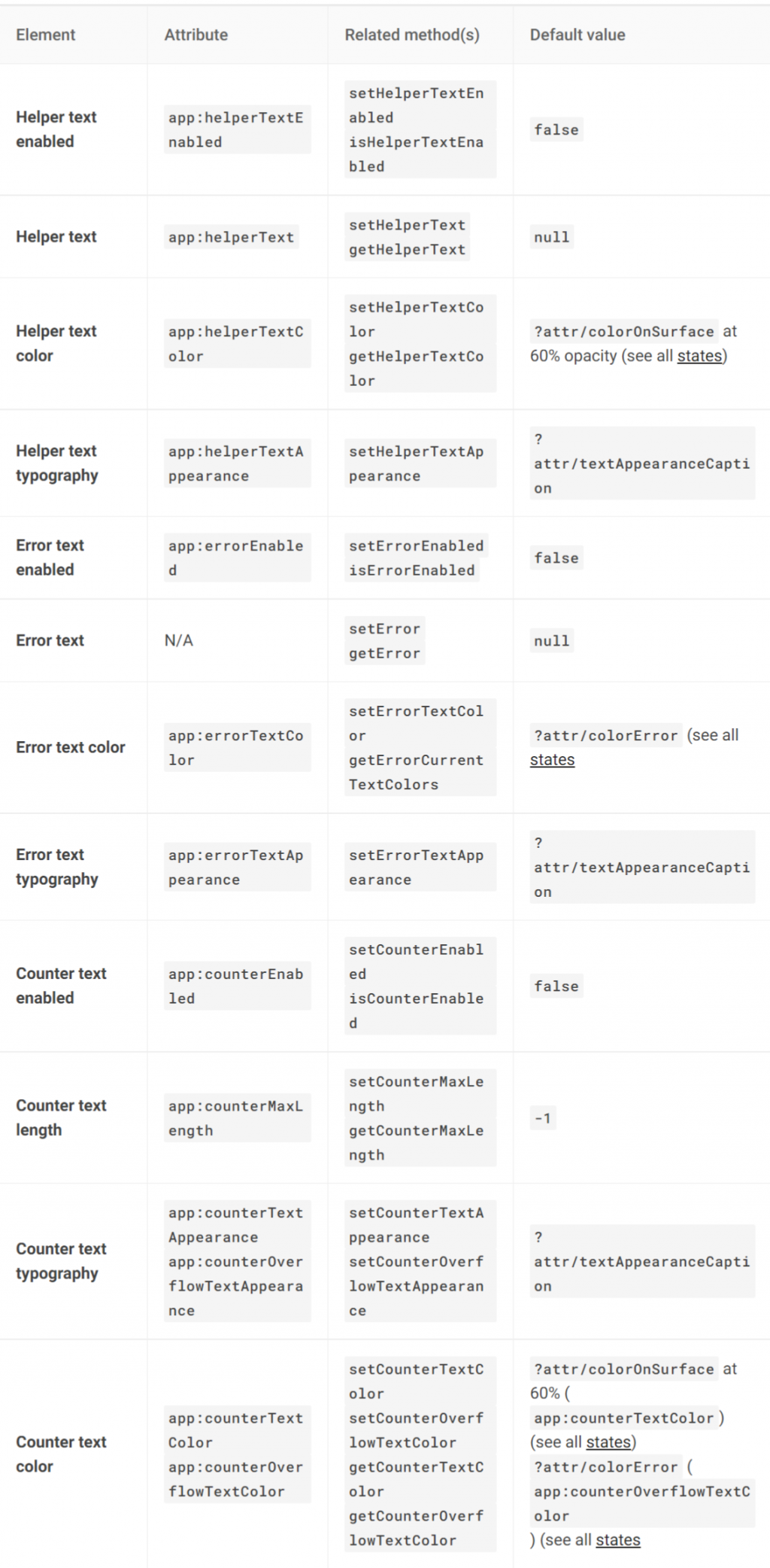Image resolution: width=770 pixels, height=1568 pixels.
Task: Click the setErrorEnabled method code
Action: (416, 545)
